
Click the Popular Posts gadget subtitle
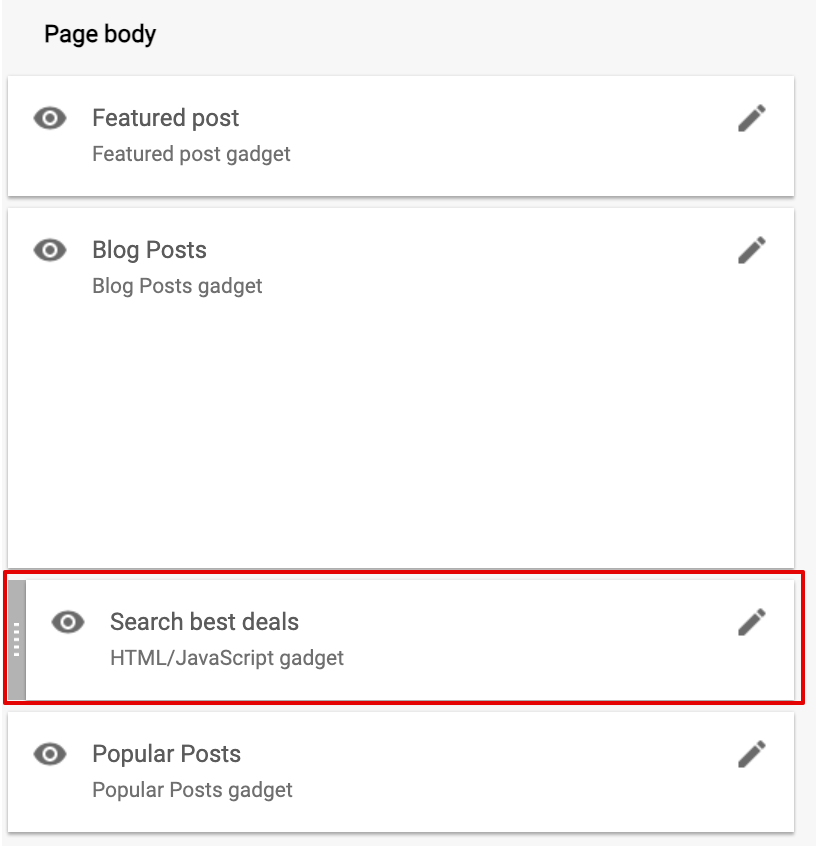pos(192,790)
